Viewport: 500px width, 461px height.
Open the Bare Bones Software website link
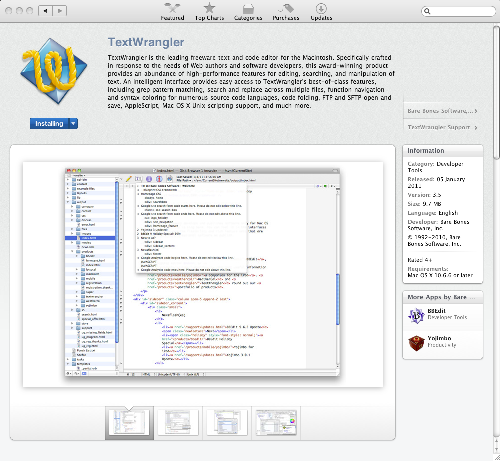coord(442,111)
